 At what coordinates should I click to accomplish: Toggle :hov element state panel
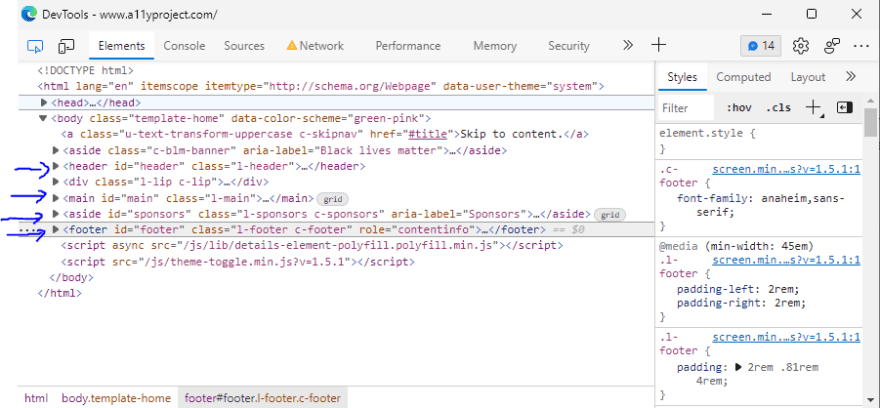[739, 108]
